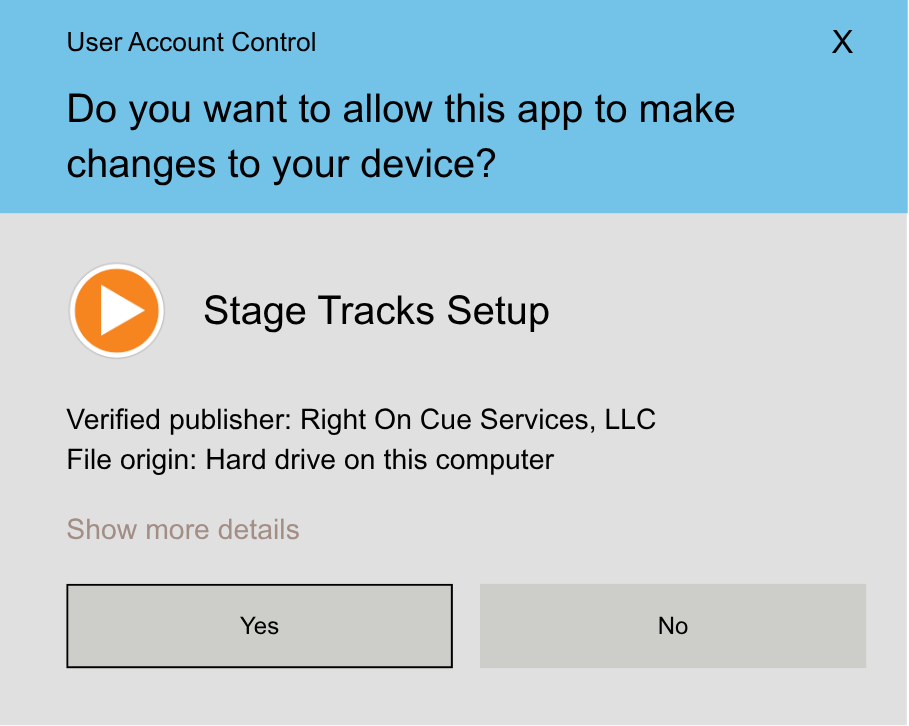
Task: Click "Hard drive on this computer" text
Action: (x=380, y=460)
